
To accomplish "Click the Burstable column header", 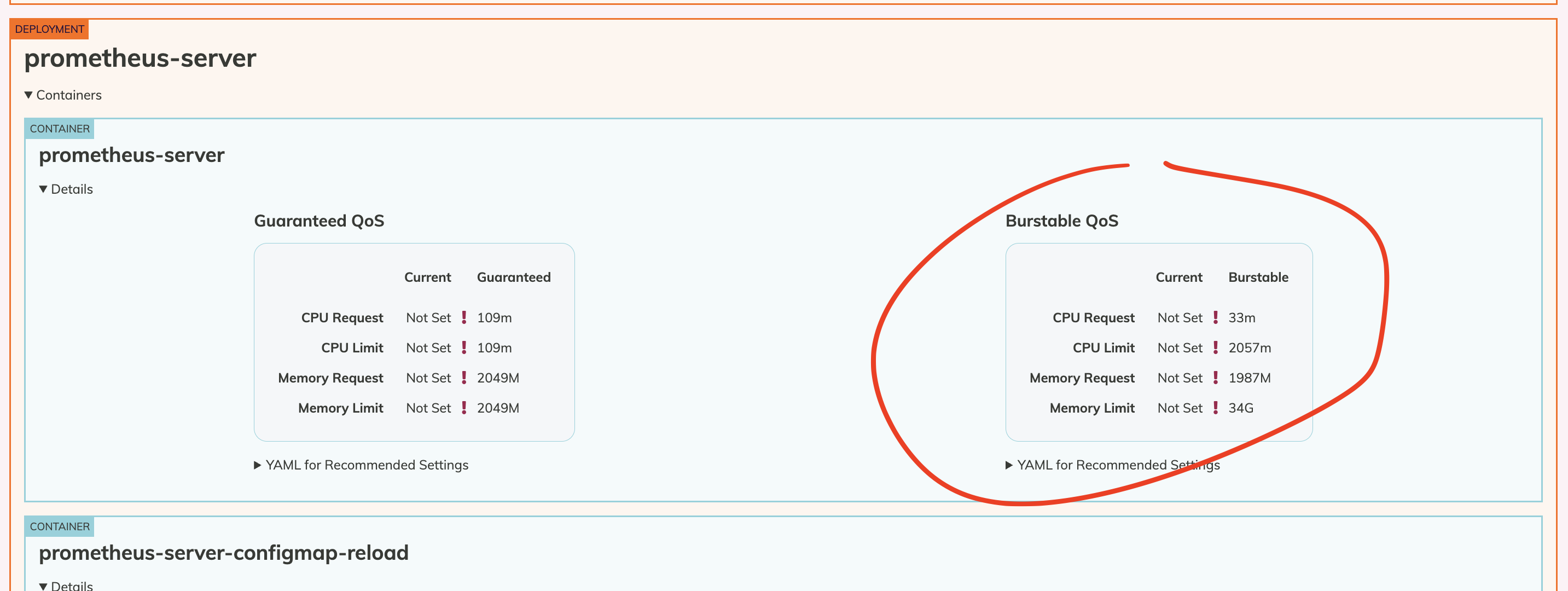I will (x=1258, y=277).
